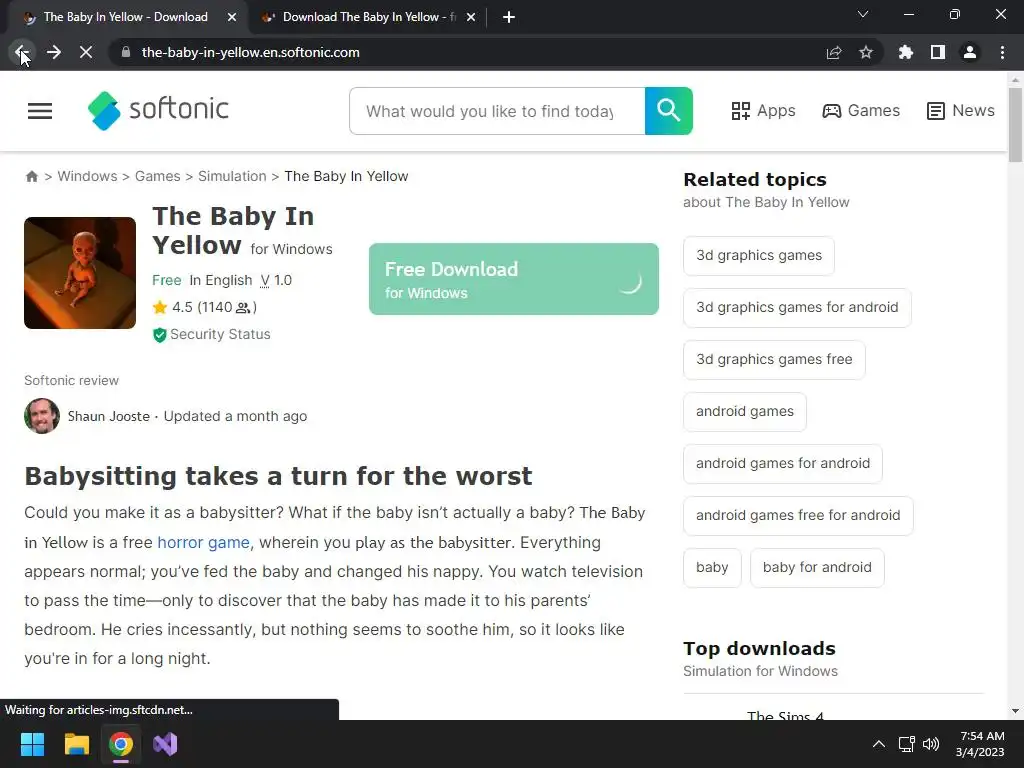This screenshot has width=1024, height=768.
Task: Click the search input field
Action: tap(497, 111)
